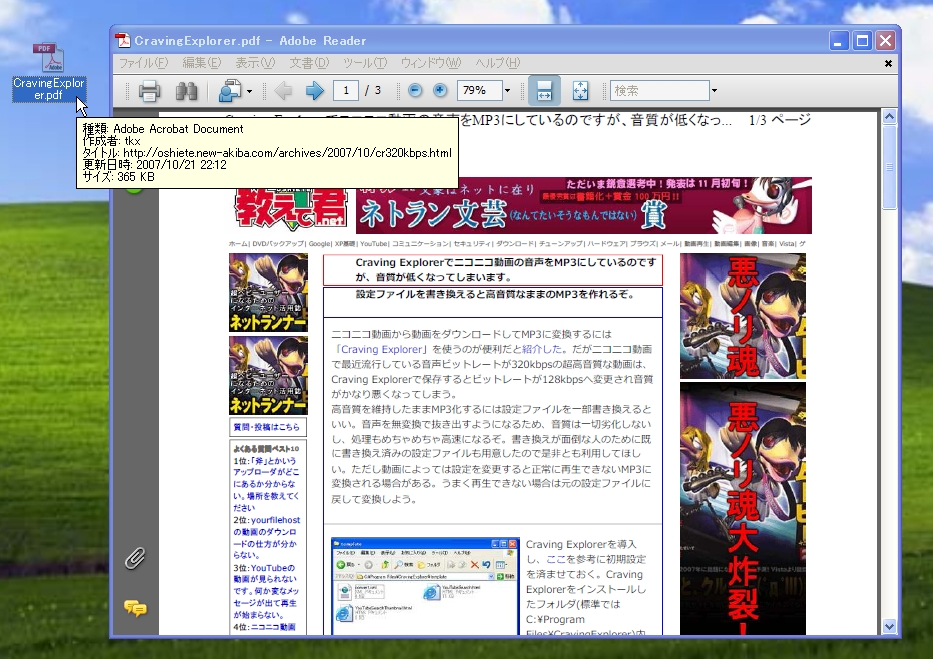Click the 検索 search text box
This screenshot has width=933, height=659.
point(660,90)
